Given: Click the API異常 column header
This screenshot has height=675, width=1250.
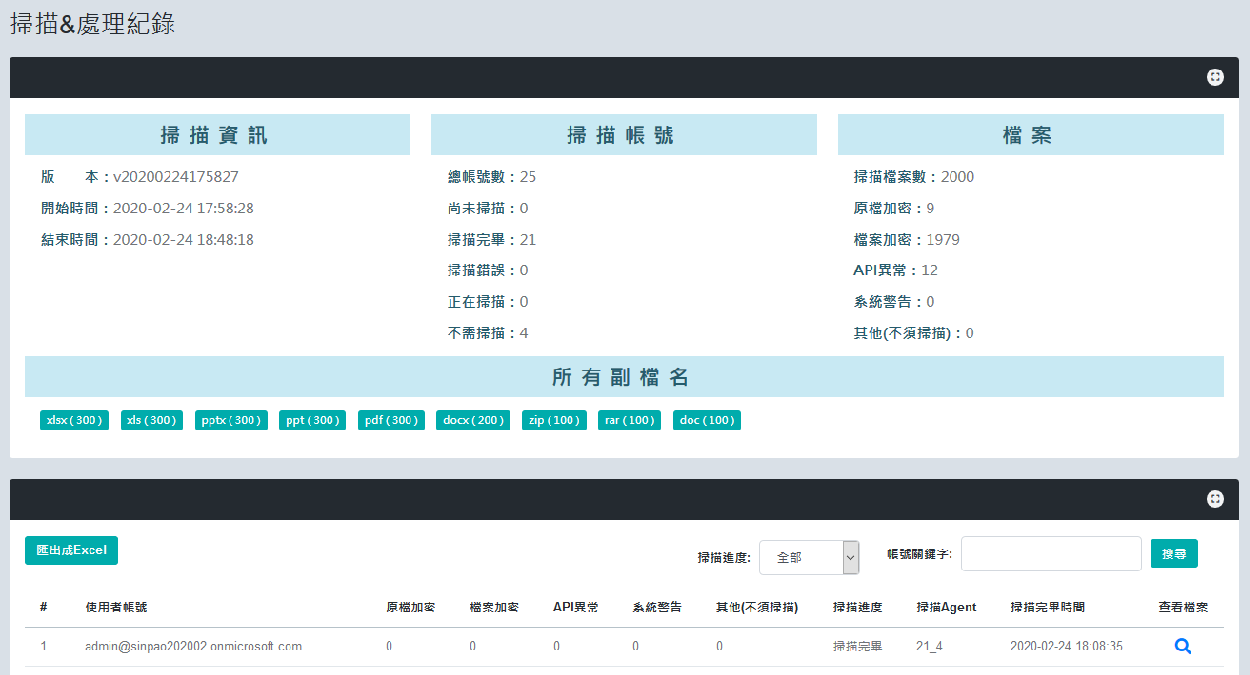Looking at the screenshot, I should pyautogui.click(x=575, y=607).
